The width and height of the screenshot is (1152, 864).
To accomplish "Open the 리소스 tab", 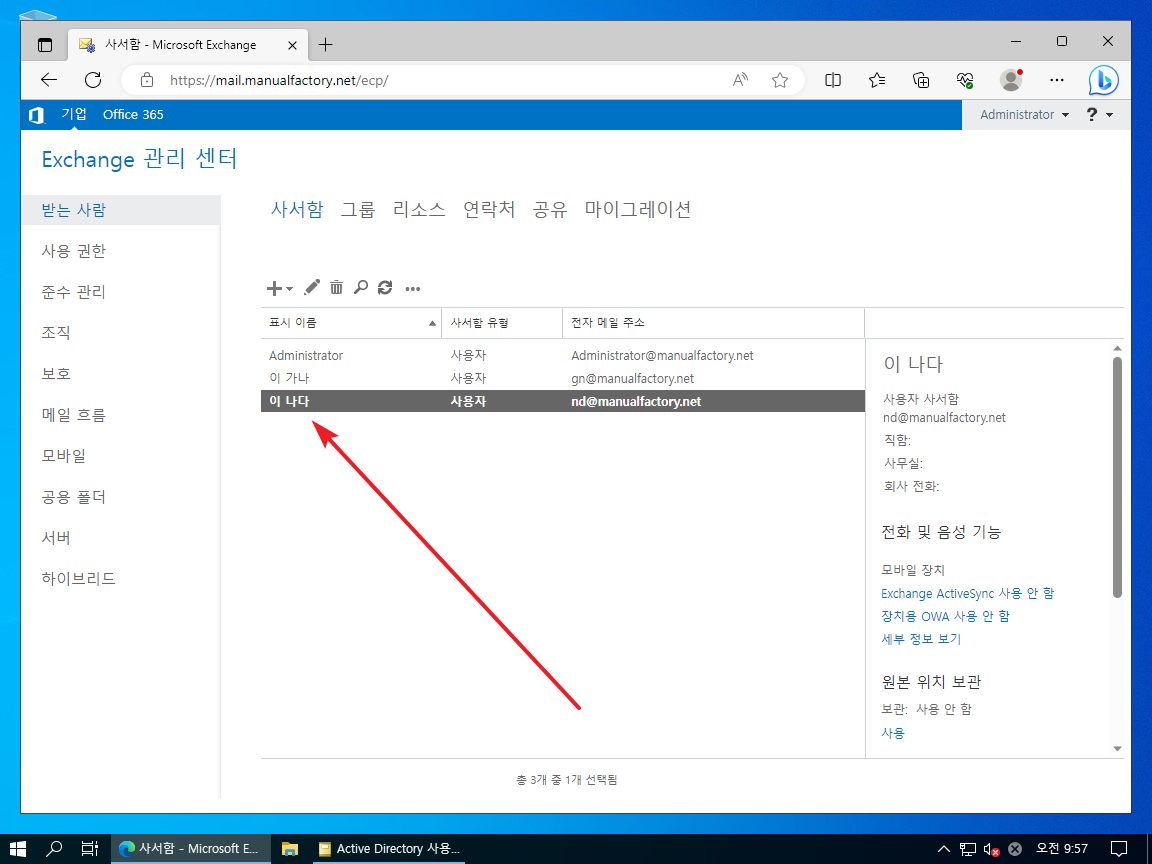I will click(419, 209).
